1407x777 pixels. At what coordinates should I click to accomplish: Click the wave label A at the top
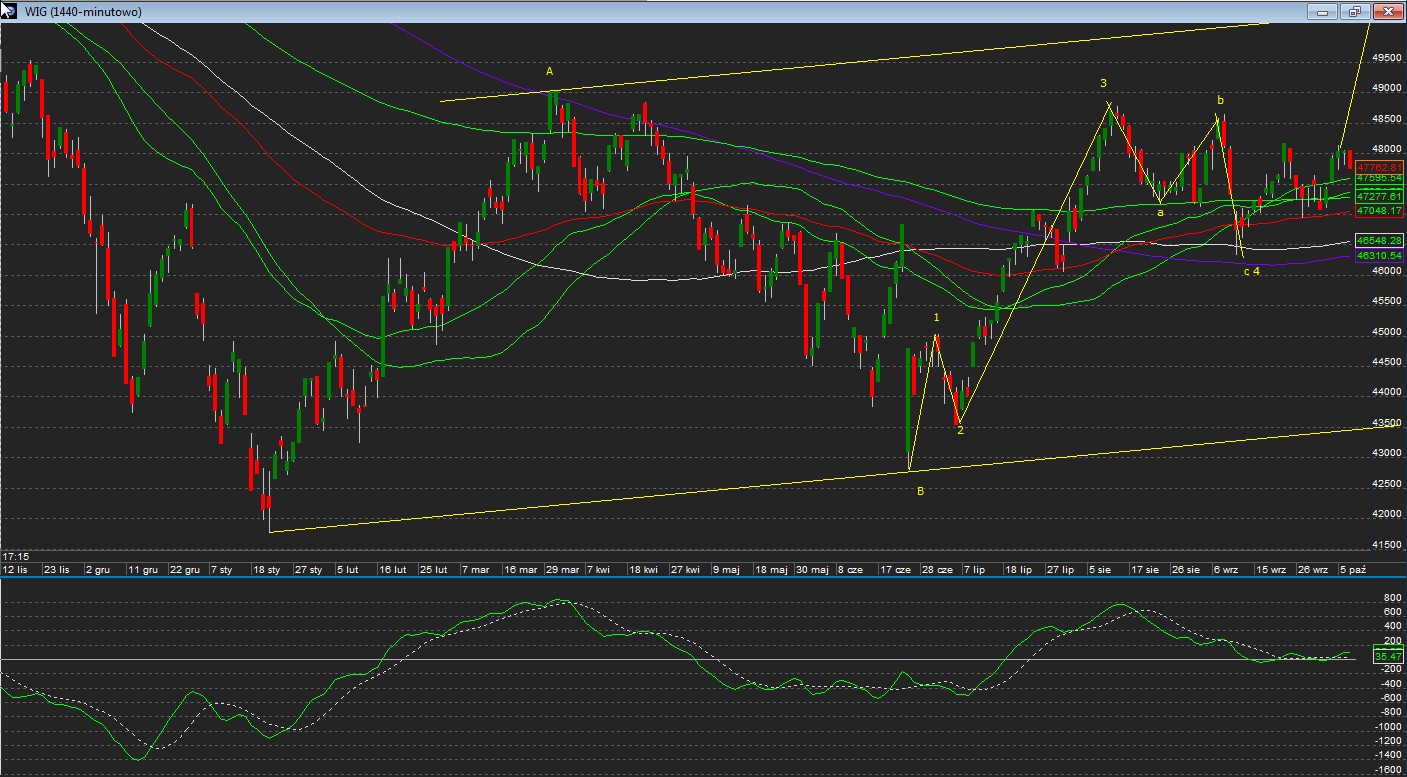549,71
